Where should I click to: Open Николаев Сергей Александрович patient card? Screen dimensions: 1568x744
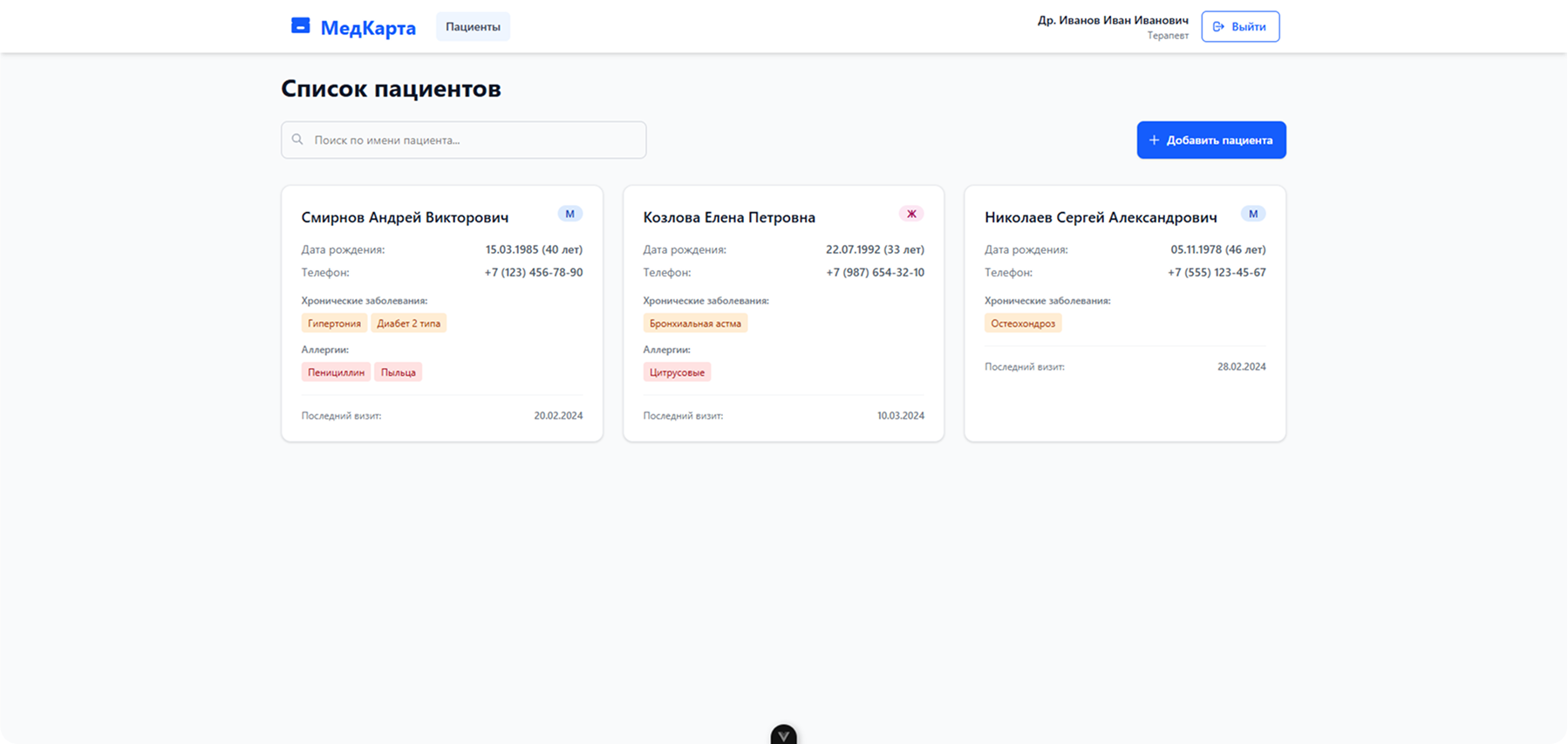point(1101,217)
